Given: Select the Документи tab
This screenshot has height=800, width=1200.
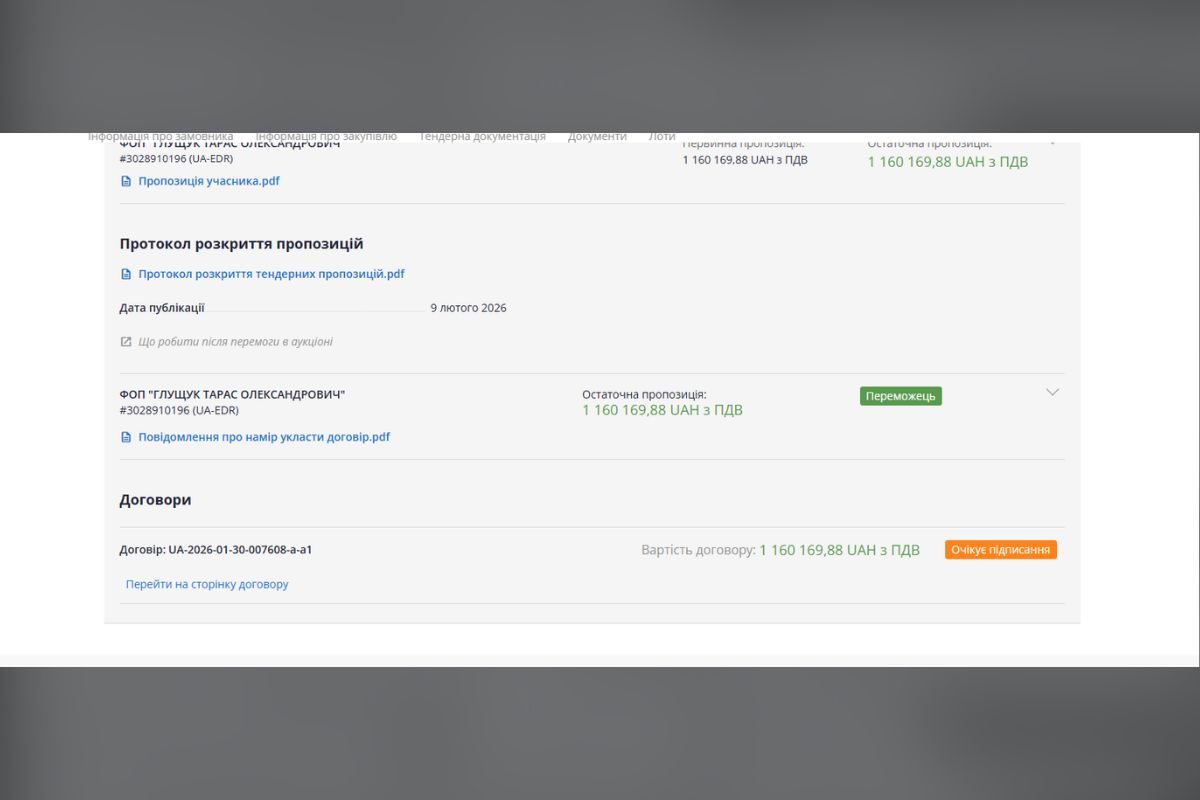Looking at the screenshot, I should (597, 137).
